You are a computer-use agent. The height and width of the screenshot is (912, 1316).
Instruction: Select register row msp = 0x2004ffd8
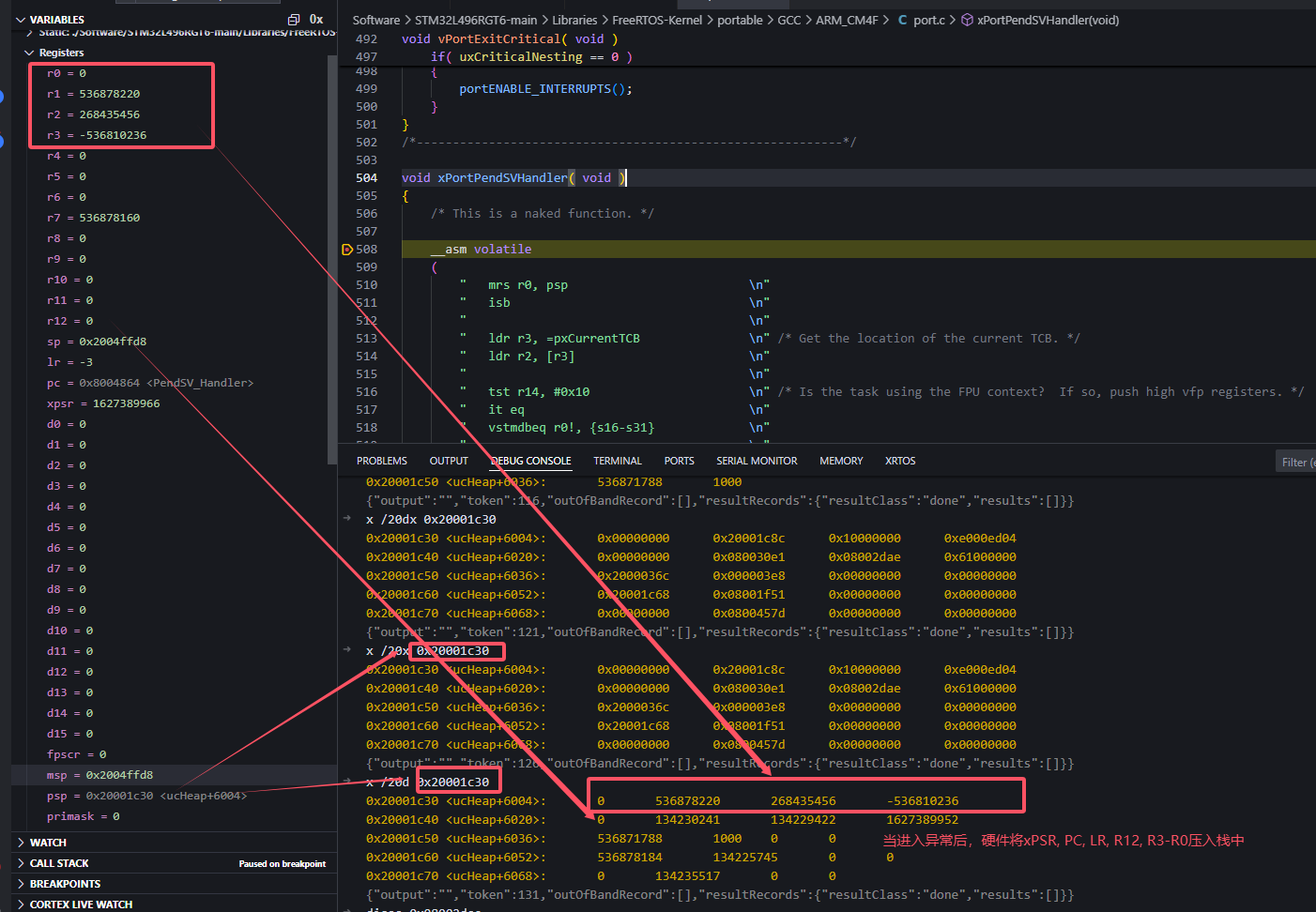[x=174, y=775]
